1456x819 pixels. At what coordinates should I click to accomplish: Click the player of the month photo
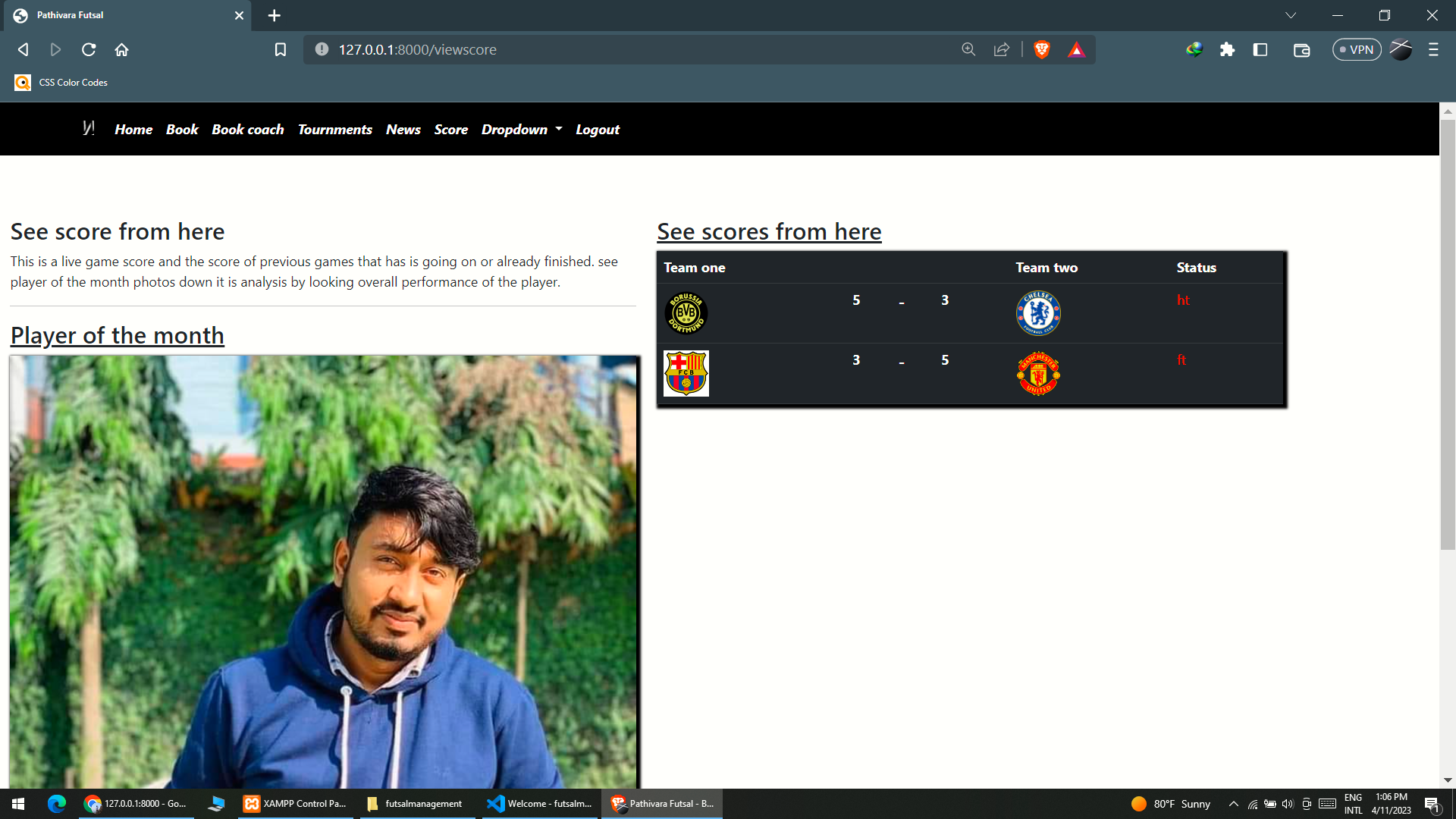325,569
